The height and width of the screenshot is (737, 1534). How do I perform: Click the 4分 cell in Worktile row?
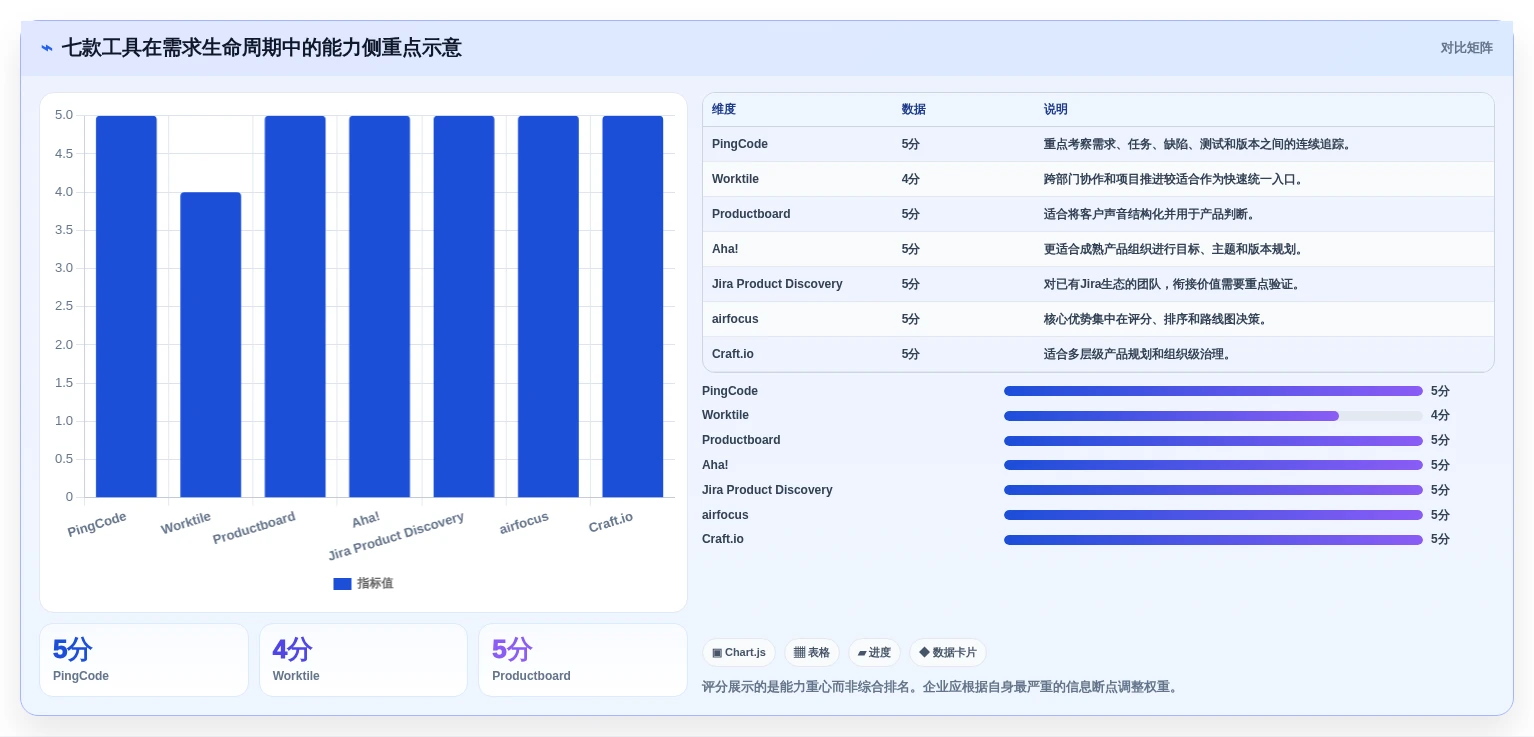[x=911, y=179]
